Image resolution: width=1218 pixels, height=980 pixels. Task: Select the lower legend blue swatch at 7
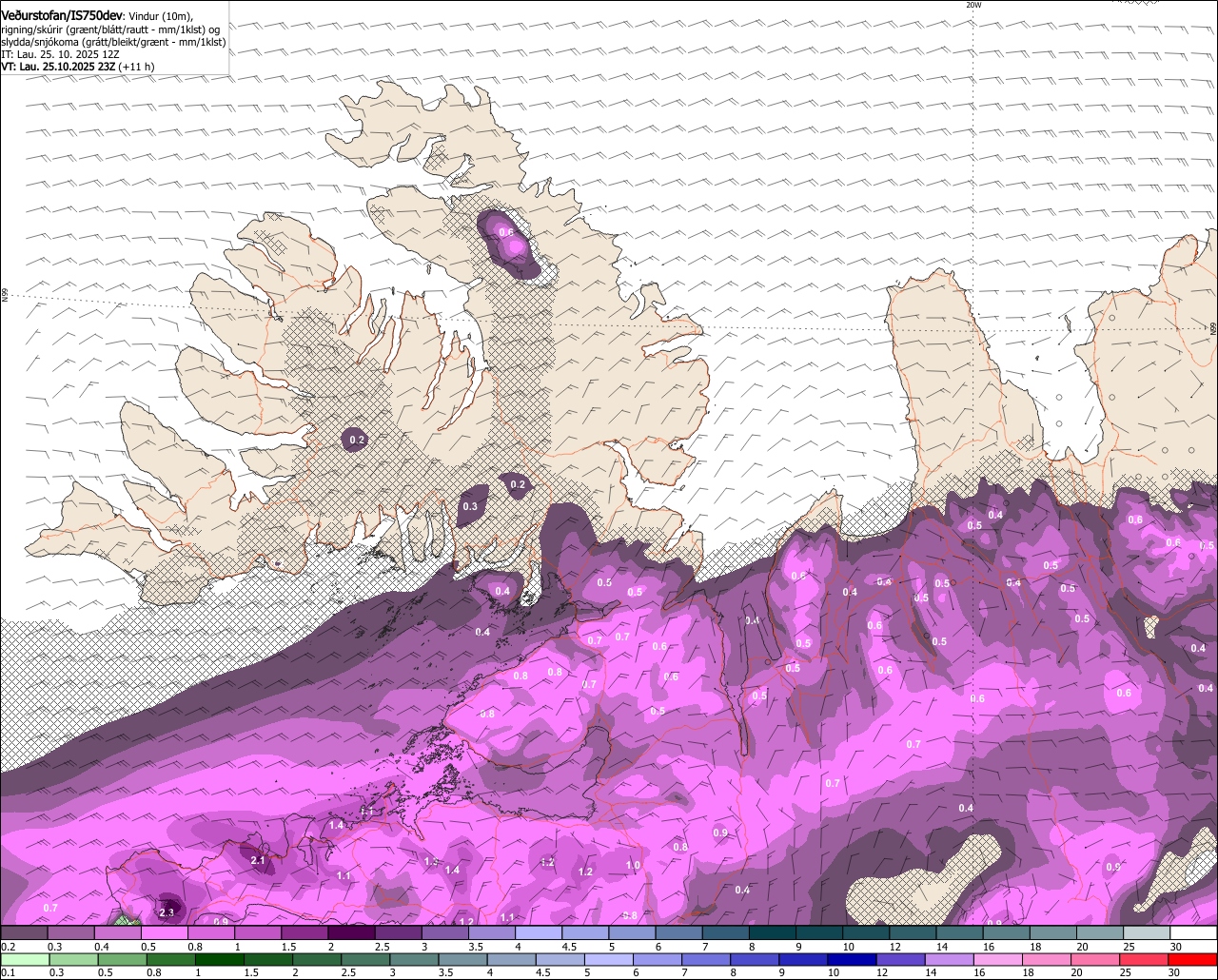click(x=706, y=959)
